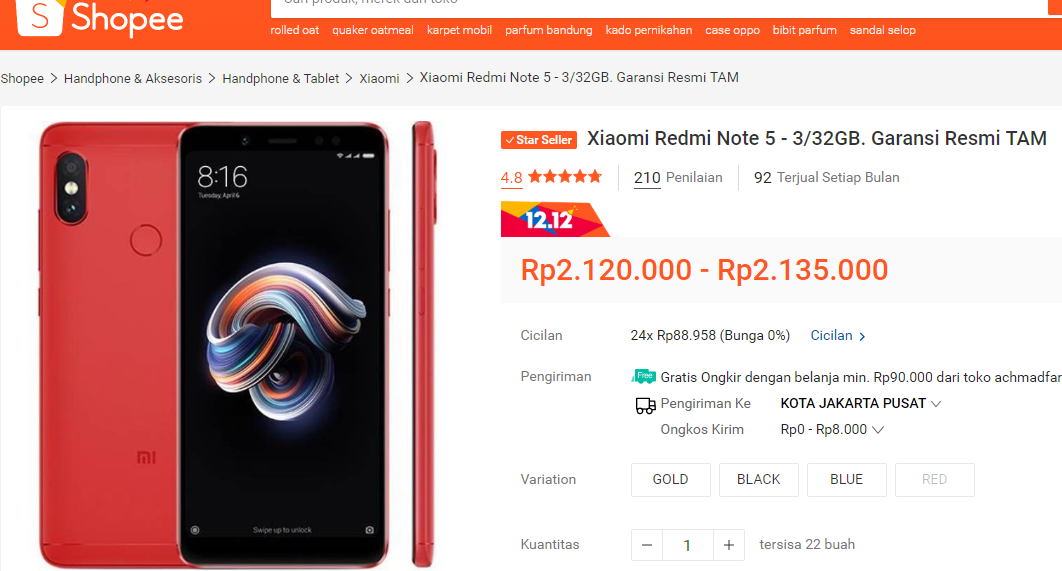Open the 210 Penilaian reviews link
The height and width of the screenshot is (571, 1062).
[678, 177]
